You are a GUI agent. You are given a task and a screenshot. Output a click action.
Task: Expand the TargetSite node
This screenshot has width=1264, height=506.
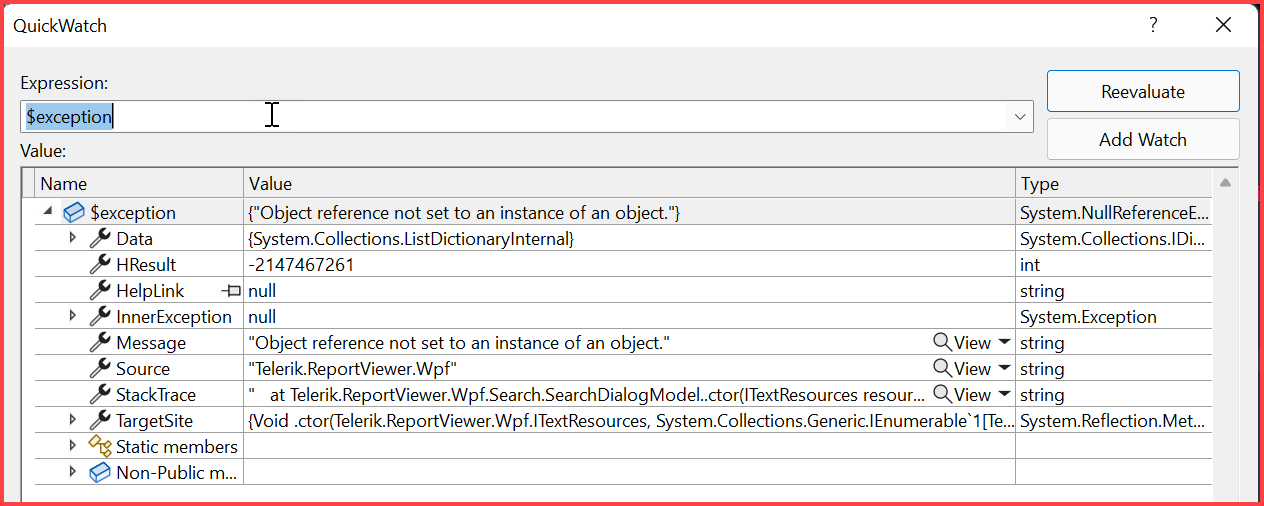pyautogui.click(x=72, y=421)
